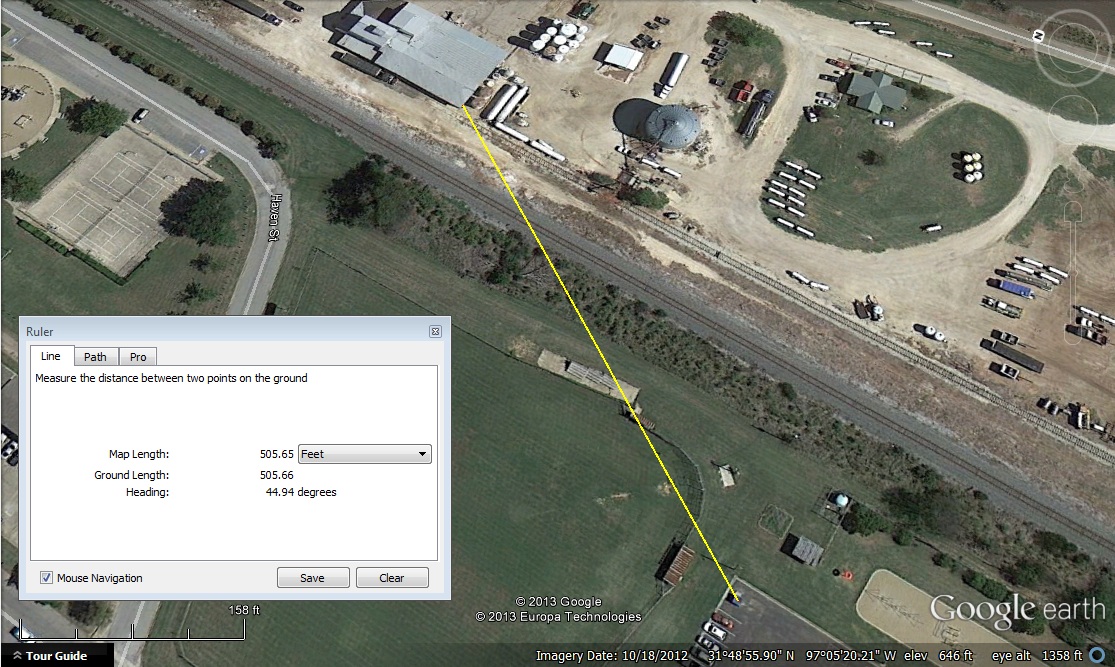Viewport: 1115px width, 667px height.
Task: Click the Clear button
Action: click(392, 577)
